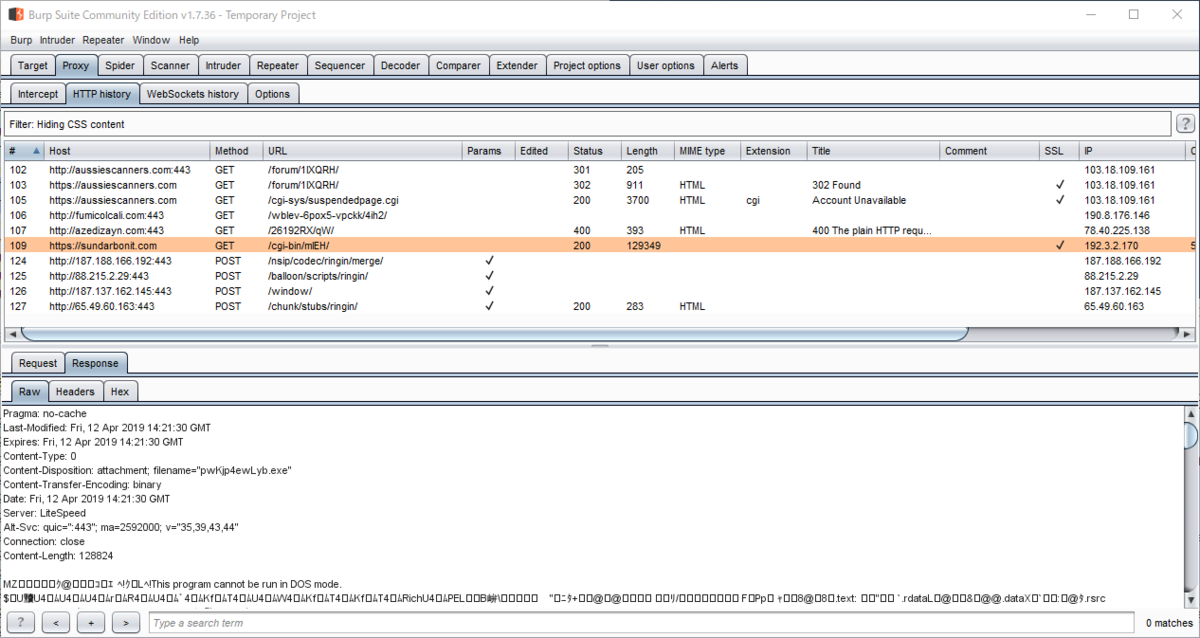The width and height of the screenshot is (1200, 638).
Task: Open the Repeater menu
Action: click(x=103, y=40)
